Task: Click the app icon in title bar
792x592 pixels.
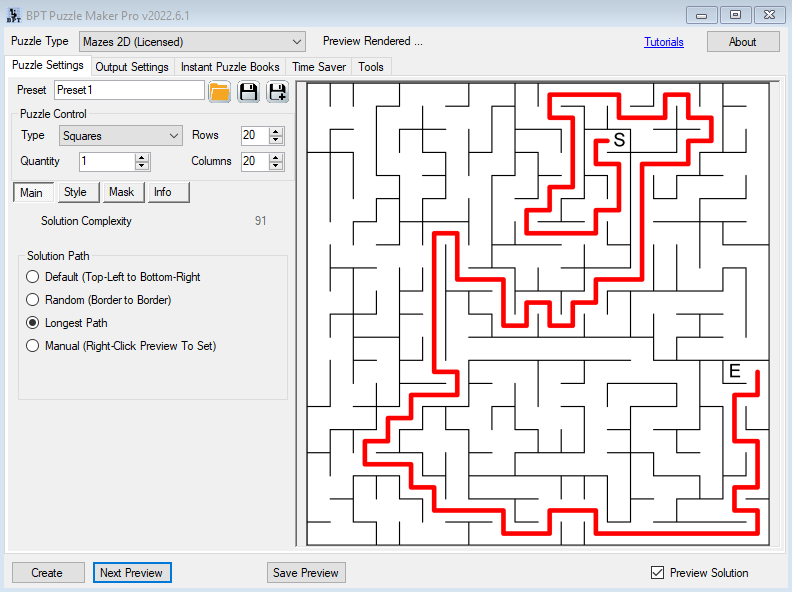Action: pyautogui.click(x=13, y=15)
